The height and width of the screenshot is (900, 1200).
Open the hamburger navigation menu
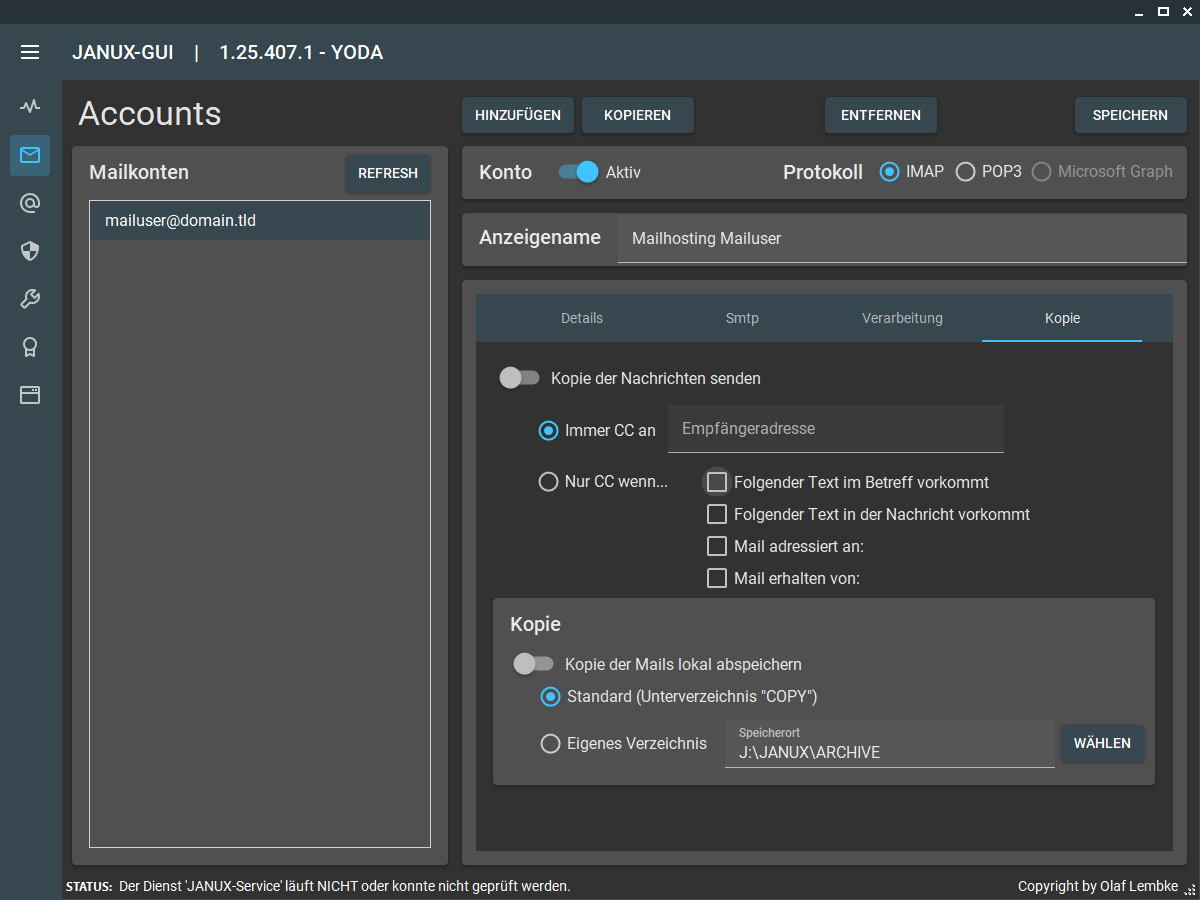pos(30,52)
